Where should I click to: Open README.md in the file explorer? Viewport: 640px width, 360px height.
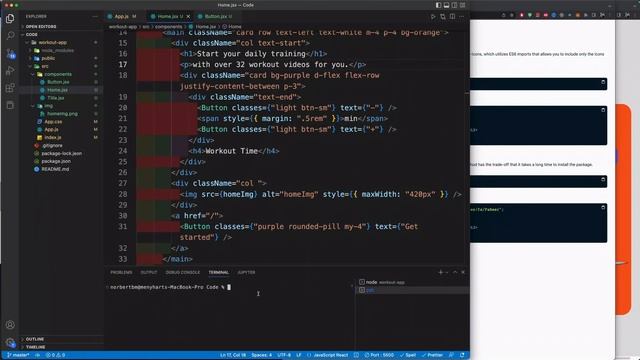tap(55, 169)
